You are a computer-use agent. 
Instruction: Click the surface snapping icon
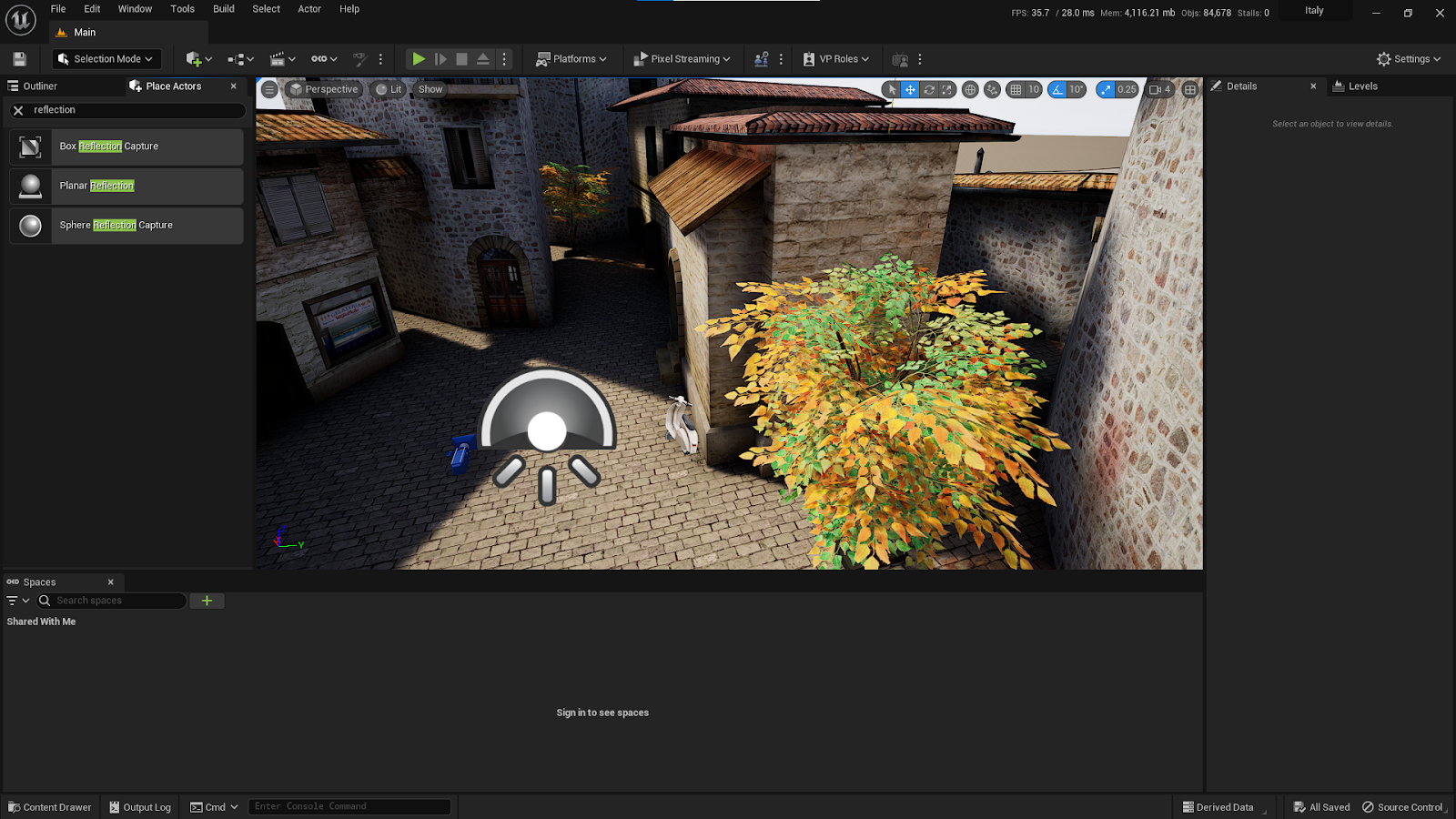pyautogui.click(x=992, y=89)
